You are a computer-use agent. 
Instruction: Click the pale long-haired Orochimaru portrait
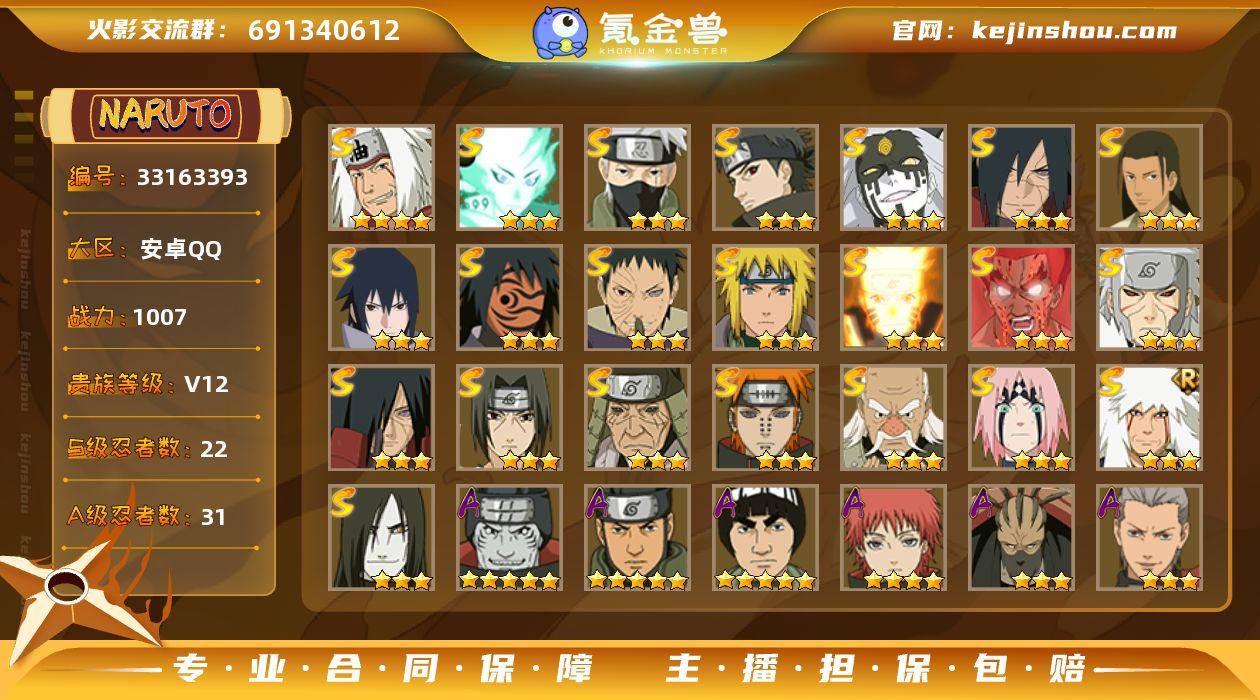(382, 537)
